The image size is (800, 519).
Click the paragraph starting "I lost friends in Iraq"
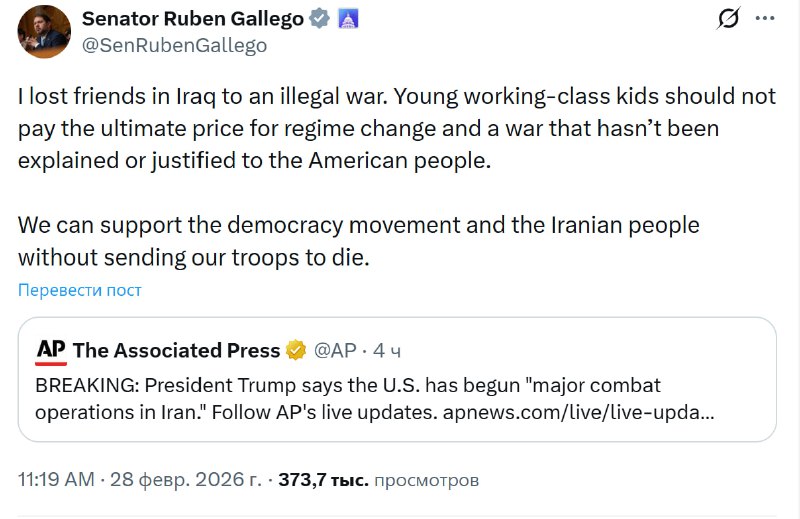tap(396, 129)
